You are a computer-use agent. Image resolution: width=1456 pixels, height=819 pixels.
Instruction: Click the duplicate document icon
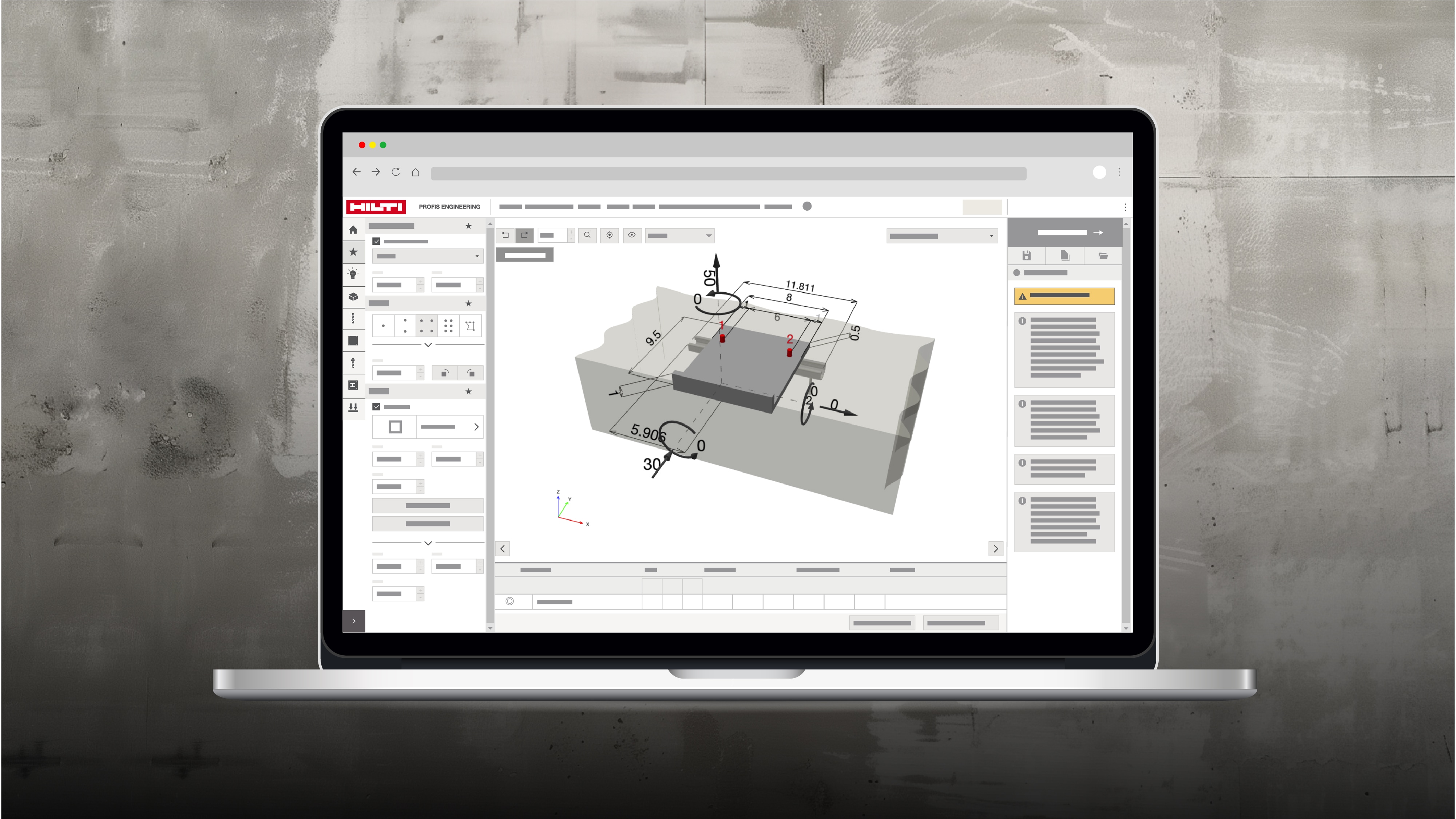tap(1065, 256)
